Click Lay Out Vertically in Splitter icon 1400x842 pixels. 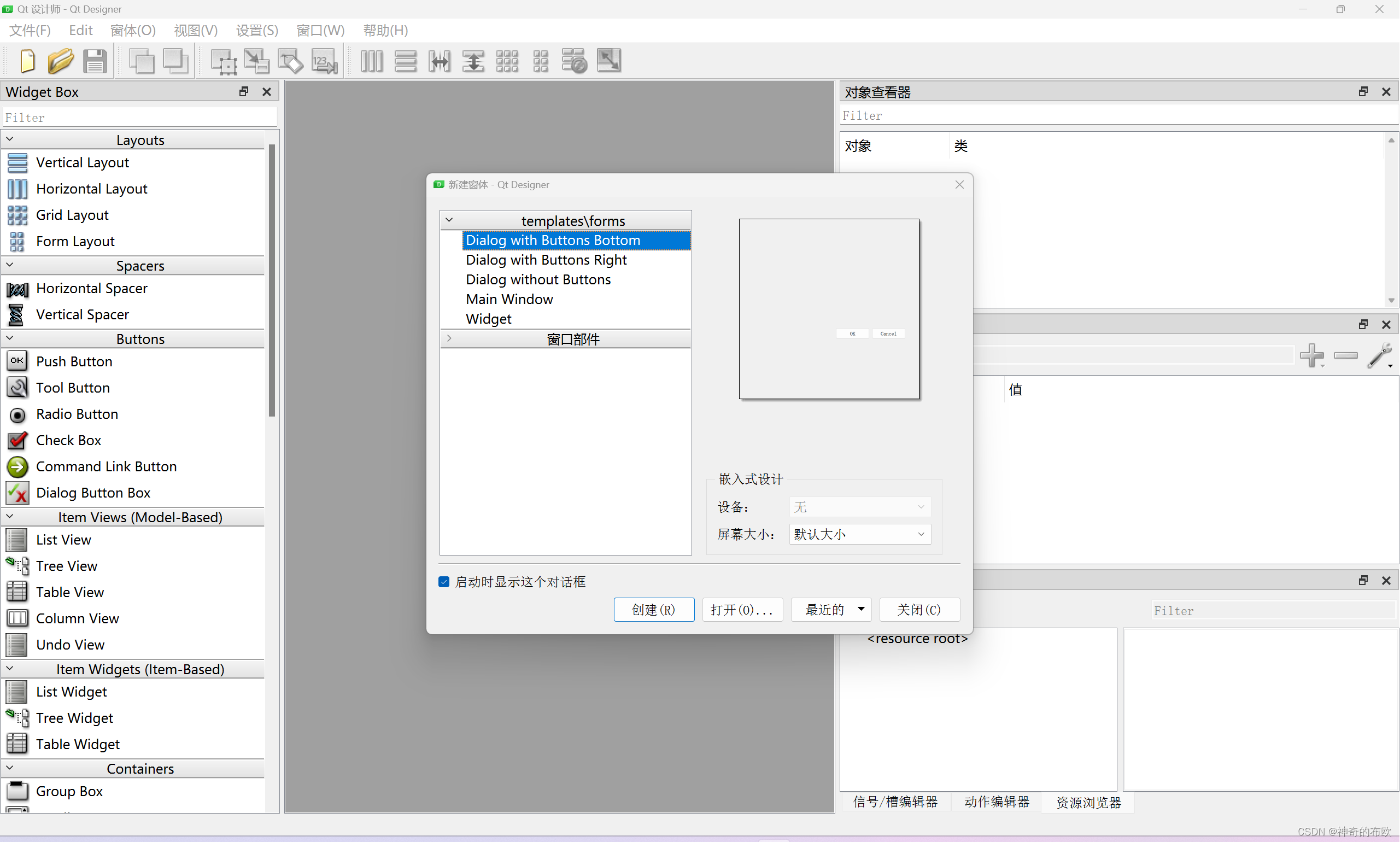(473, 61)
